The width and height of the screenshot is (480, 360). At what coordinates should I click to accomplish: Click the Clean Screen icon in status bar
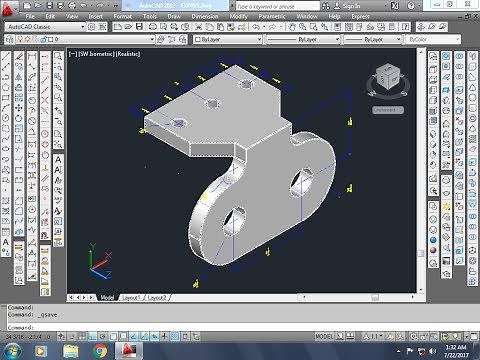(x=473, y=337)
